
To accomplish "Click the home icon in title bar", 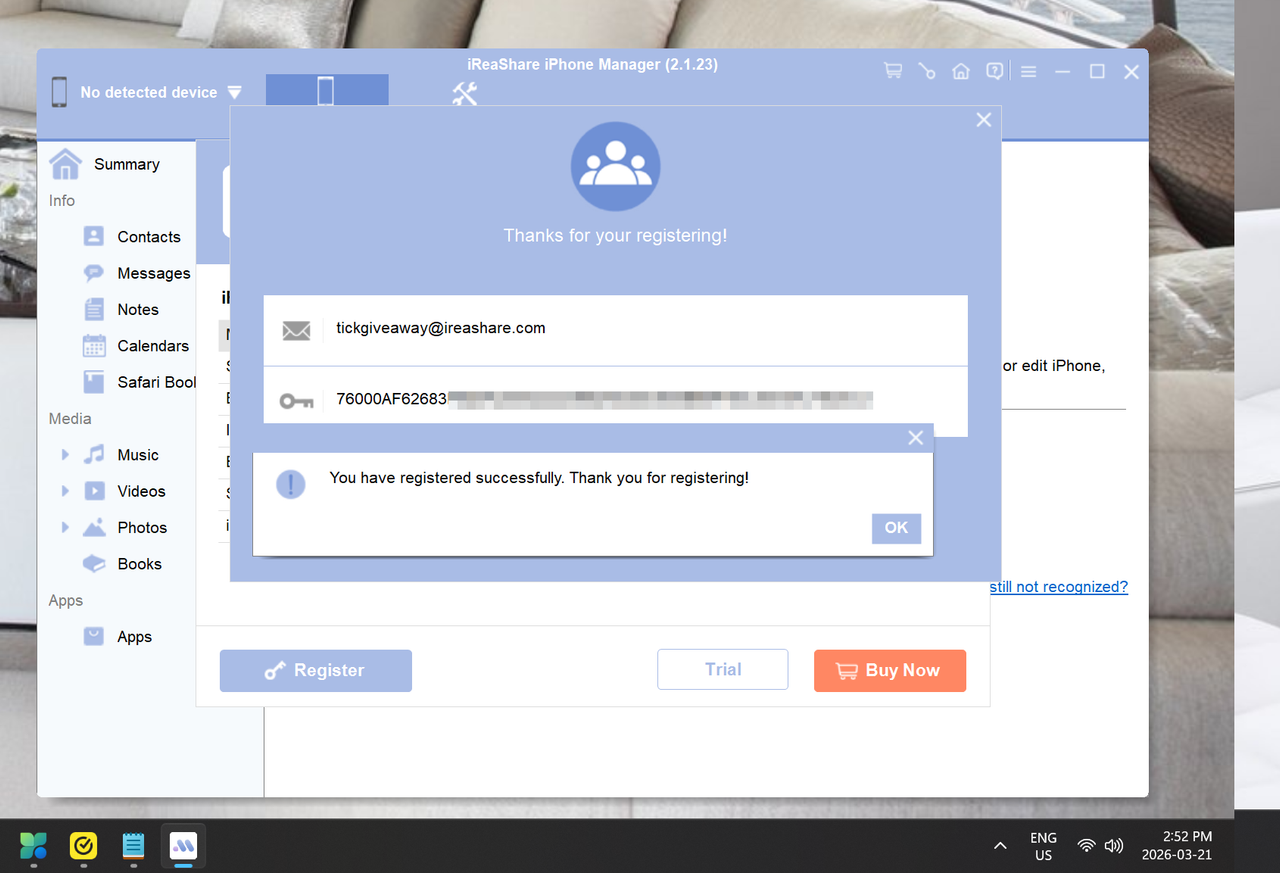I will 961,71.
